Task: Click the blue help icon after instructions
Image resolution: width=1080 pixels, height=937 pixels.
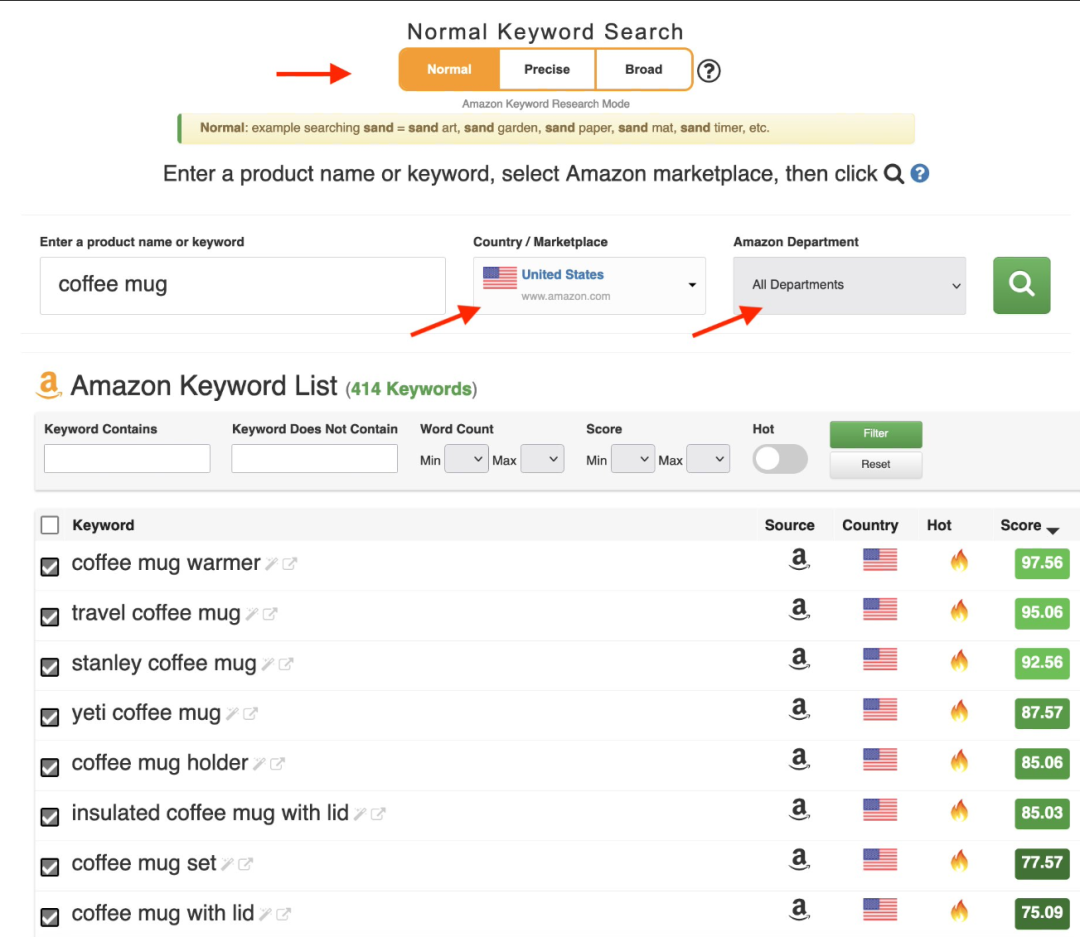Action: tap(920, 174)
